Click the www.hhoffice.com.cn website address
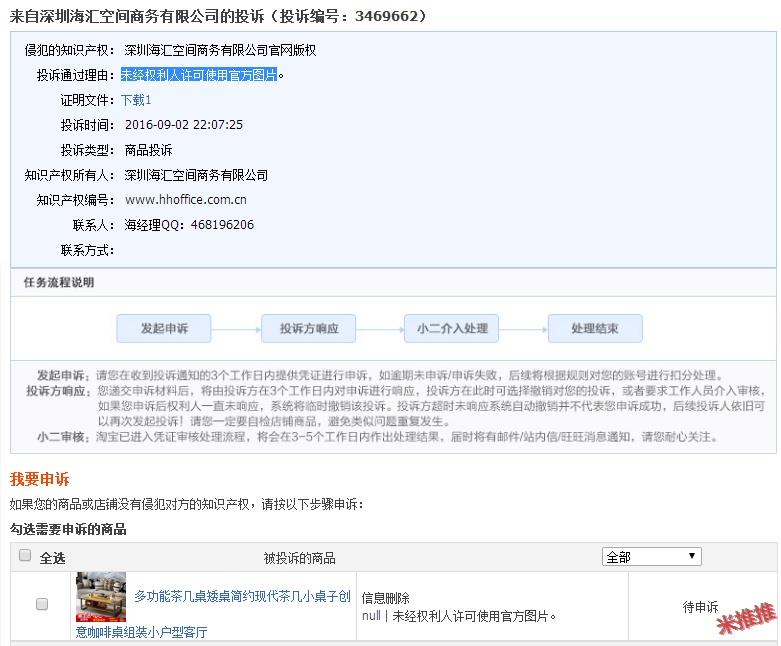 click(x=186, y=200)
